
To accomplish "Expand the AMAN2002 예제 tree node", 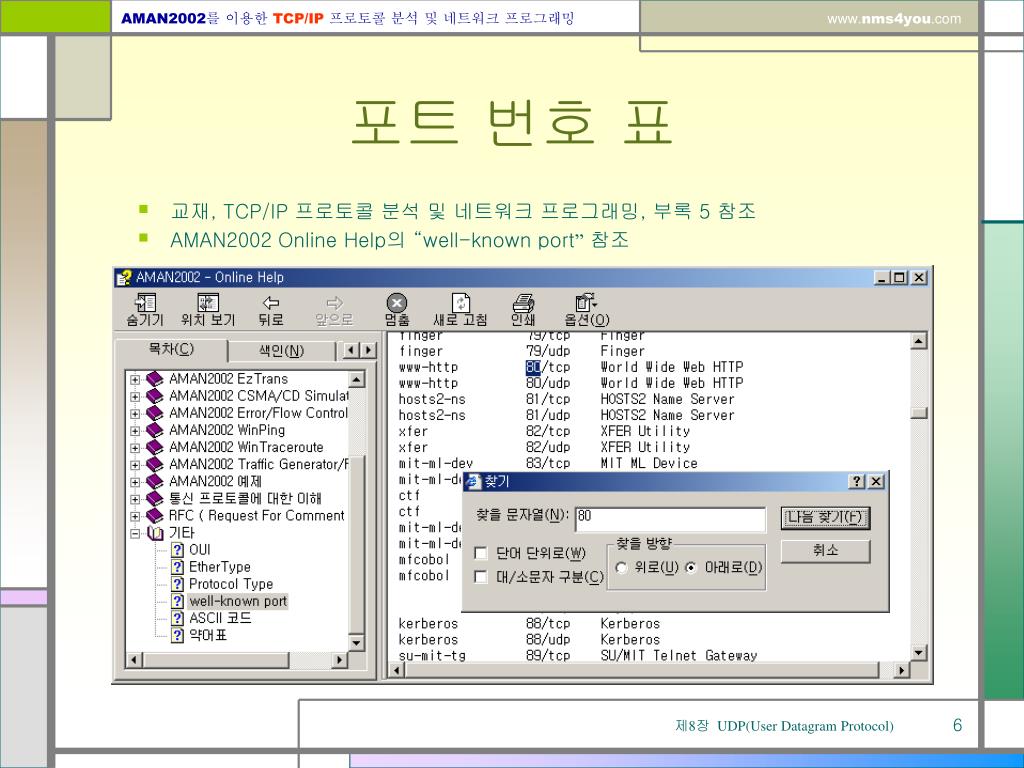I will pos(135,482).
